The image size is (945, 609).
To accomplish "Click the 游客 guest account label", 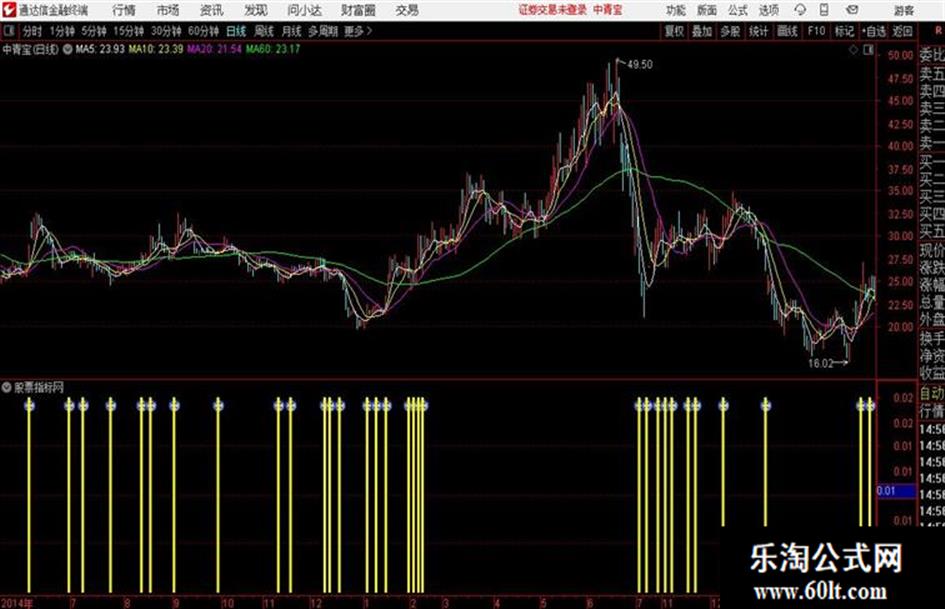I will (x=903, y=10).
